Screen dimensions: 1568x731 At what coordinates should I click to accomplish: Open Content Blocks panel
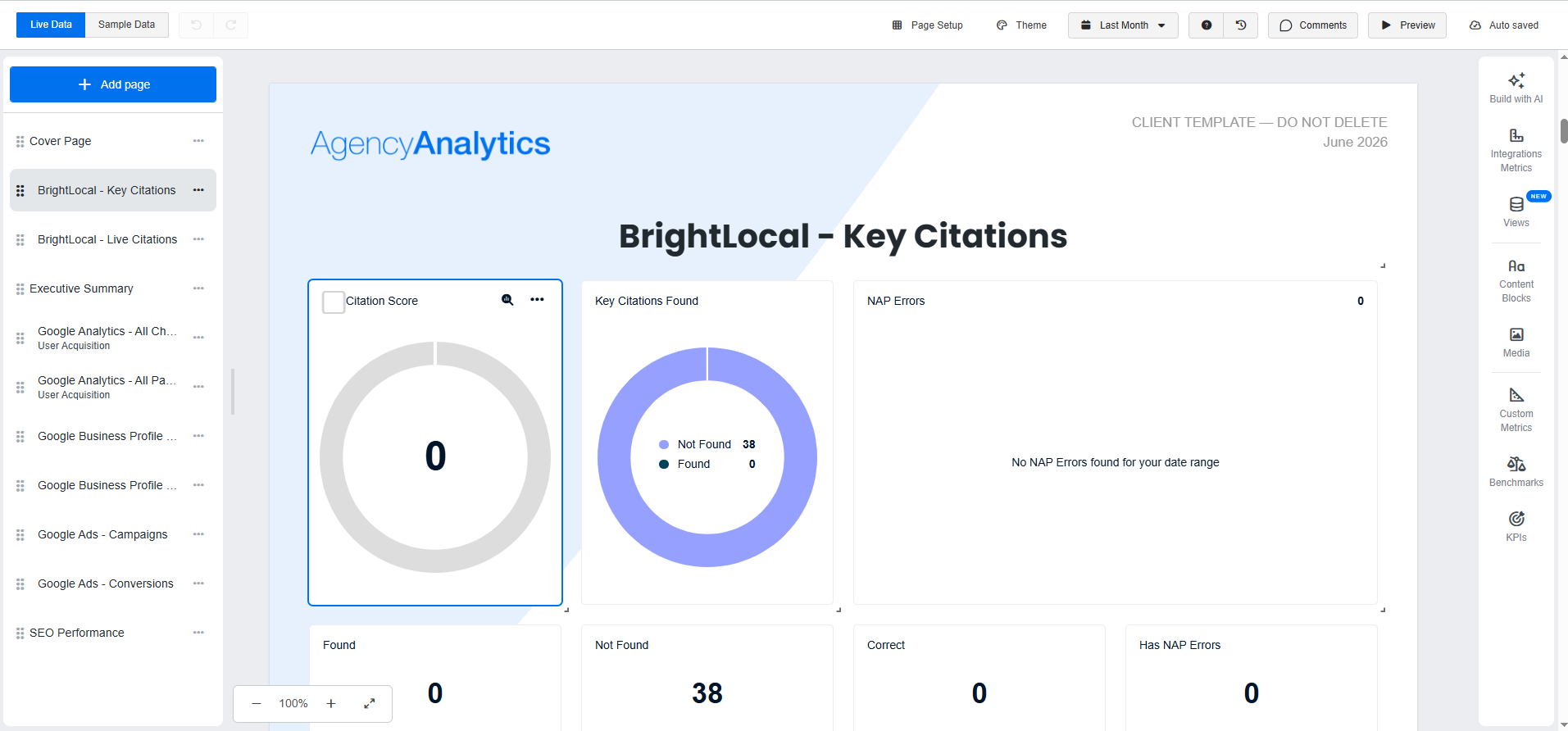click(x=1516, y=281)
